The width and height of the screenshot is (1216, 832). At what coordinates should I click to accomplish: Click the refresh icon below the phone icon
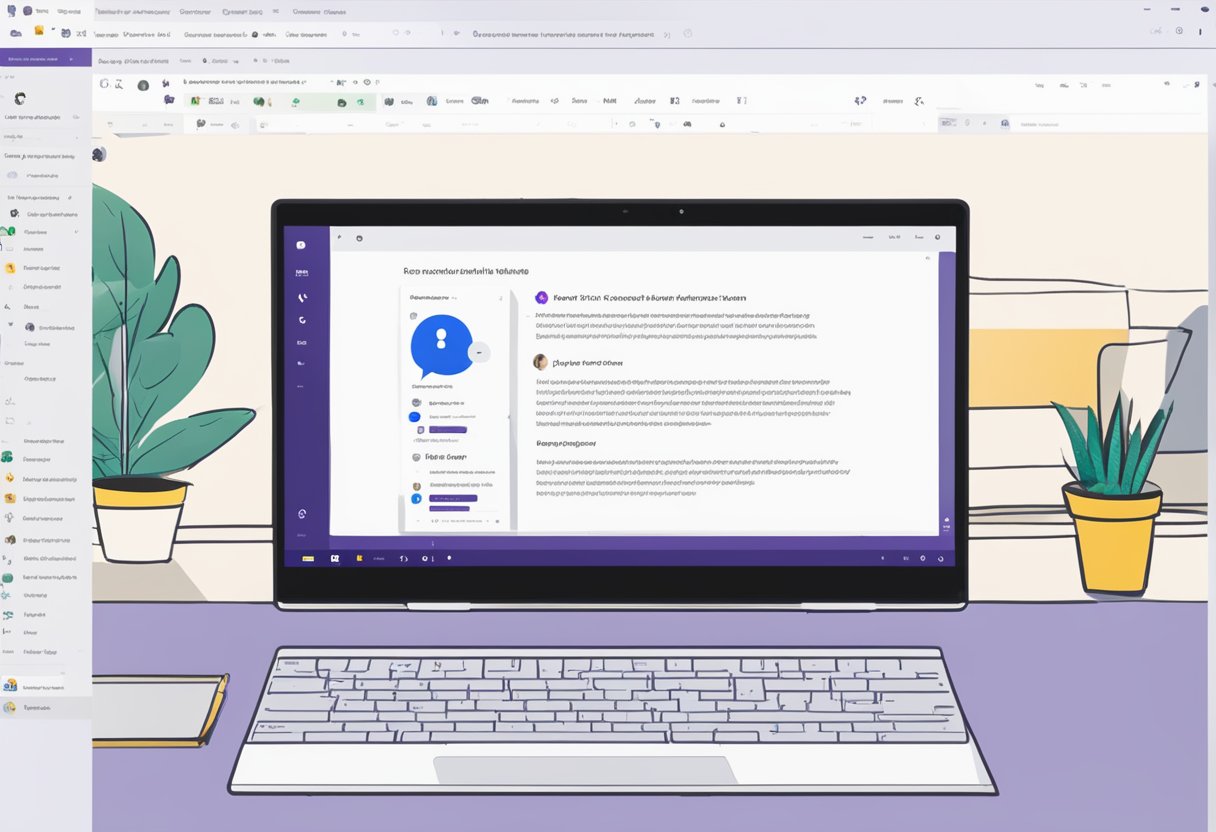pos(301,320)
